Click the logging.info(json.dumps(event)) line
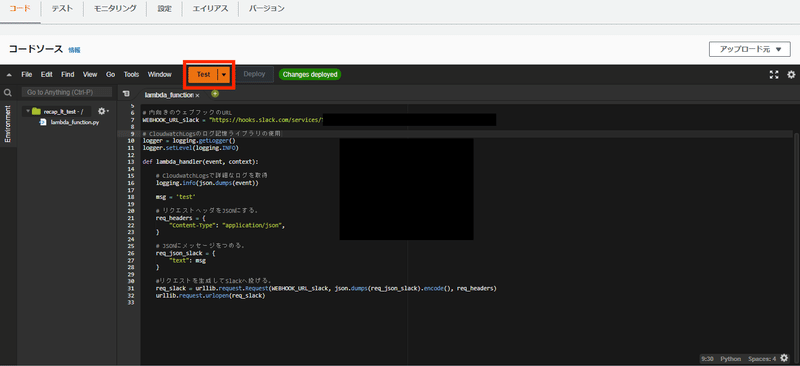800x366 pixels. click(207, 183)
